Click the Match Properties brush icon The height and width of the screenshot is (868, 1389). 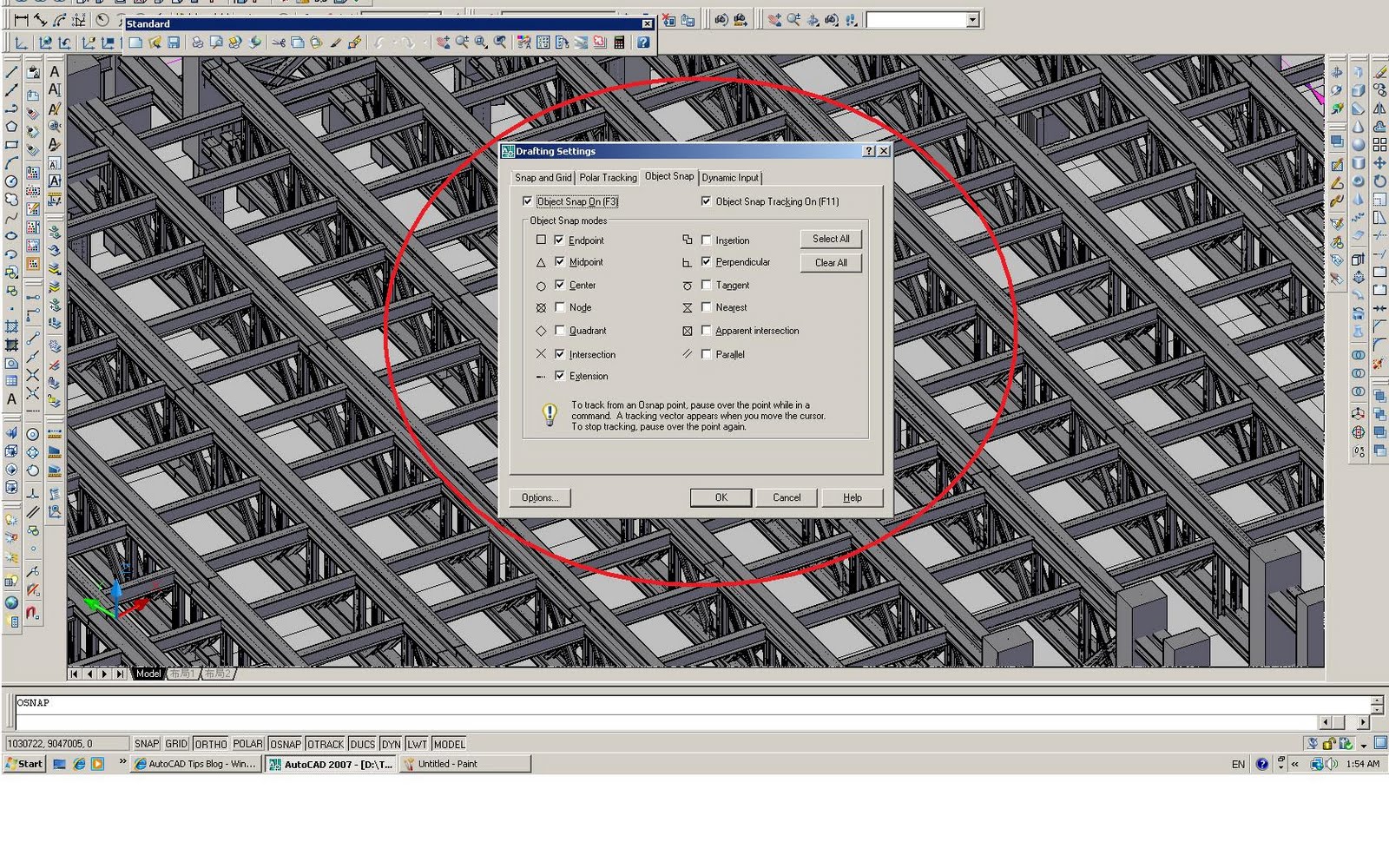pos(336,43)
